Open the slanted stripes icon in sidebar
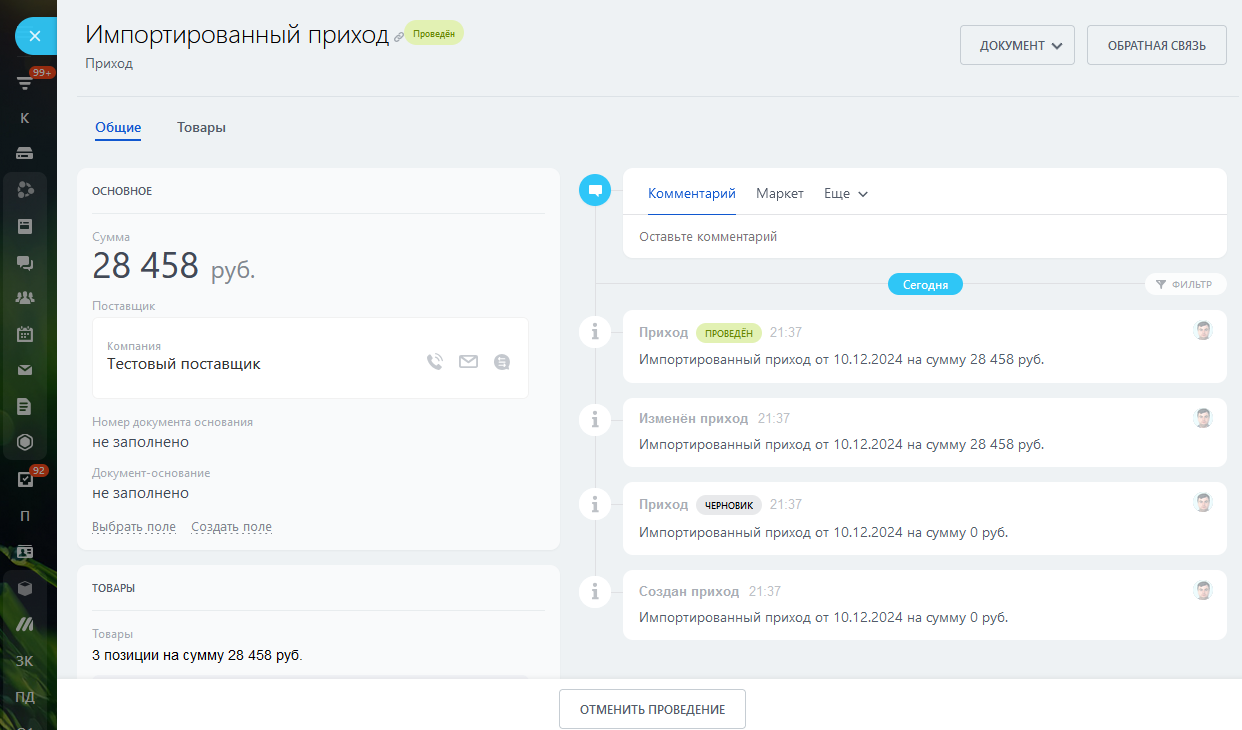 pyautogui.click(x=25, y=624)
